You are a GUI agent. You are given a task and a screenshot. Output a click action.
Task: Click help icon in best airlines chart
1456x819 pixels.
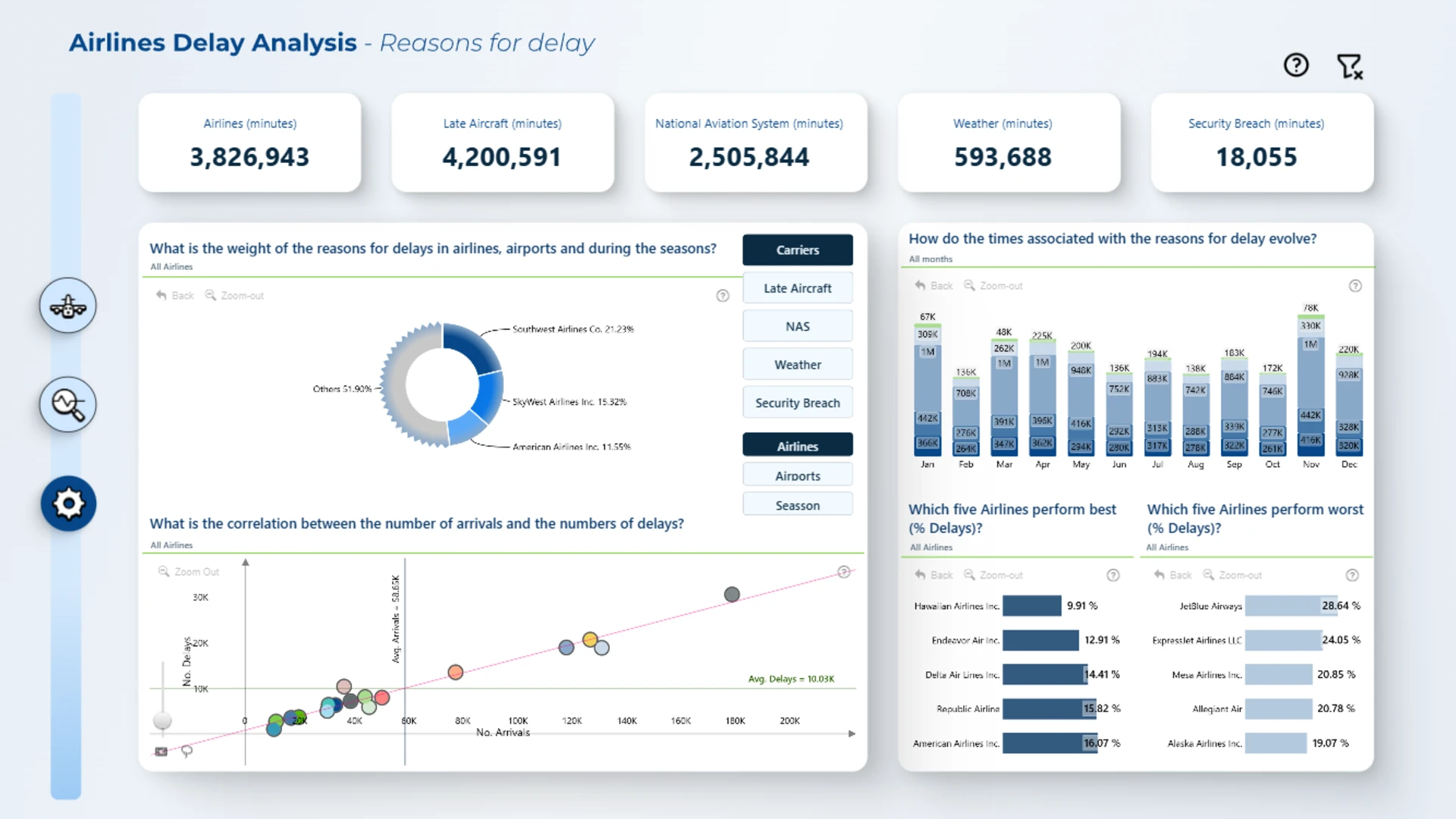[1113, 576]
